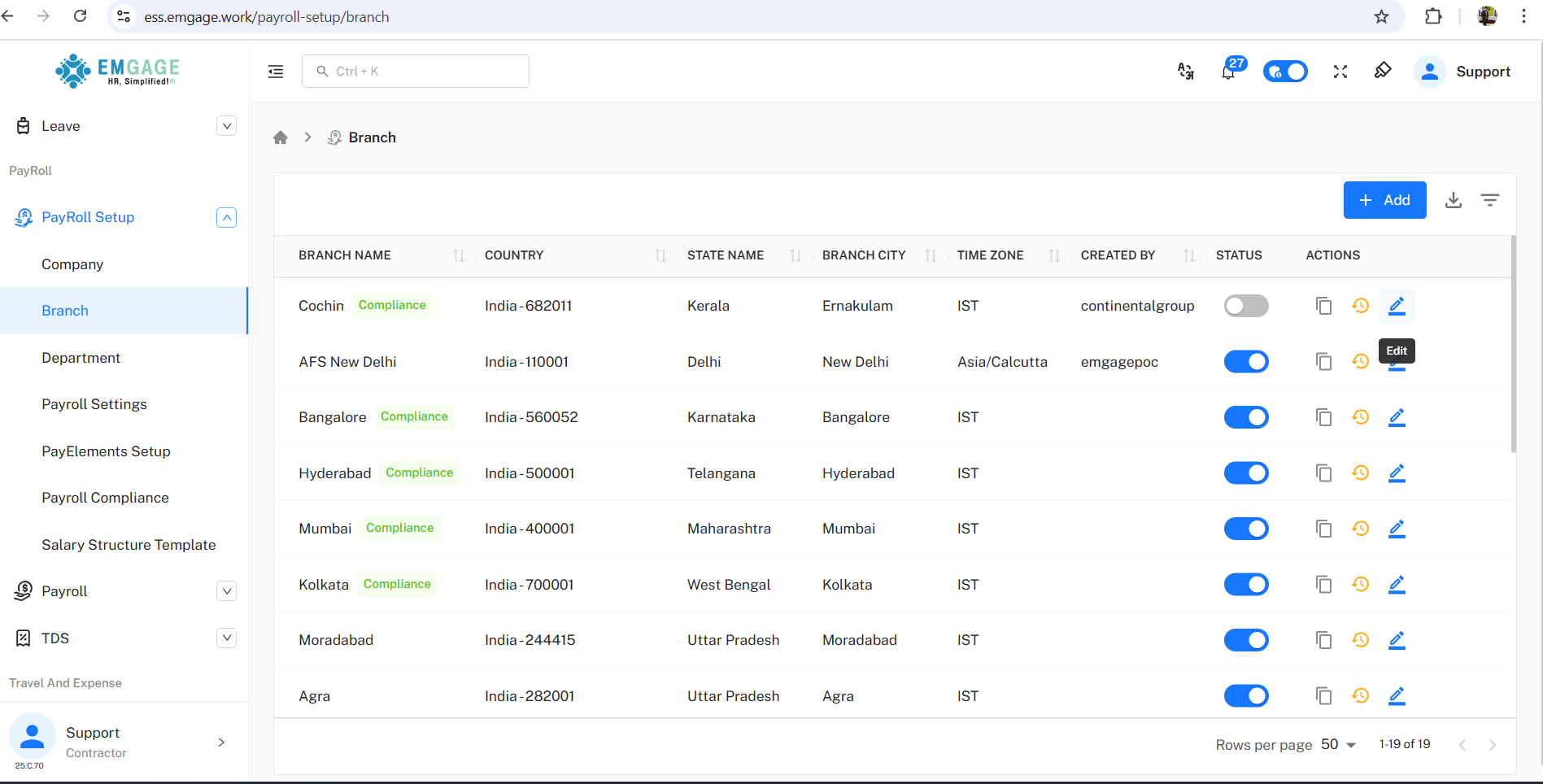
Task: Open the language translate icon in the header
Action: tap(1186, 72)
